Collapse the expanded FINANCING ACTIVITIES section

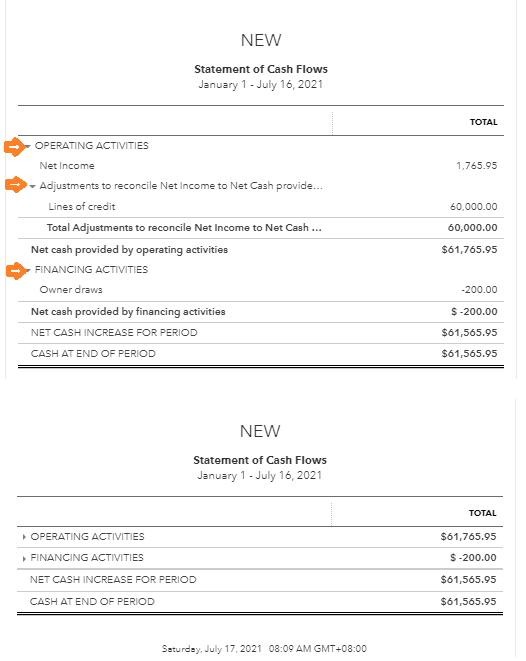[28, 270]
